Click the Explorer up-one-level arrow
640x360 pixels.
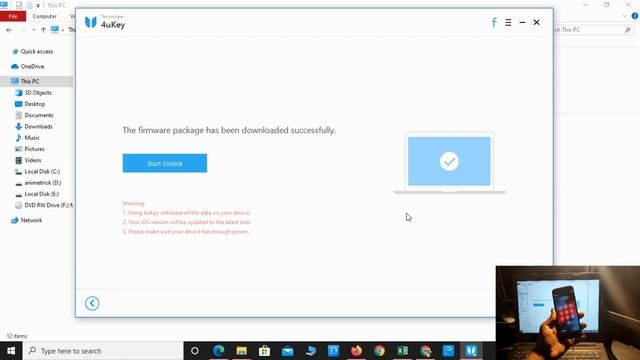point(43,30)
